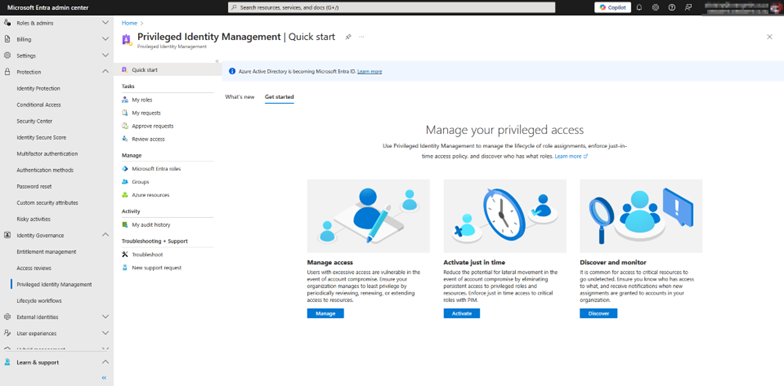This screenshot has width=784, height=386.
Task: Switch to the What's new tab
Action: (240, 97)
